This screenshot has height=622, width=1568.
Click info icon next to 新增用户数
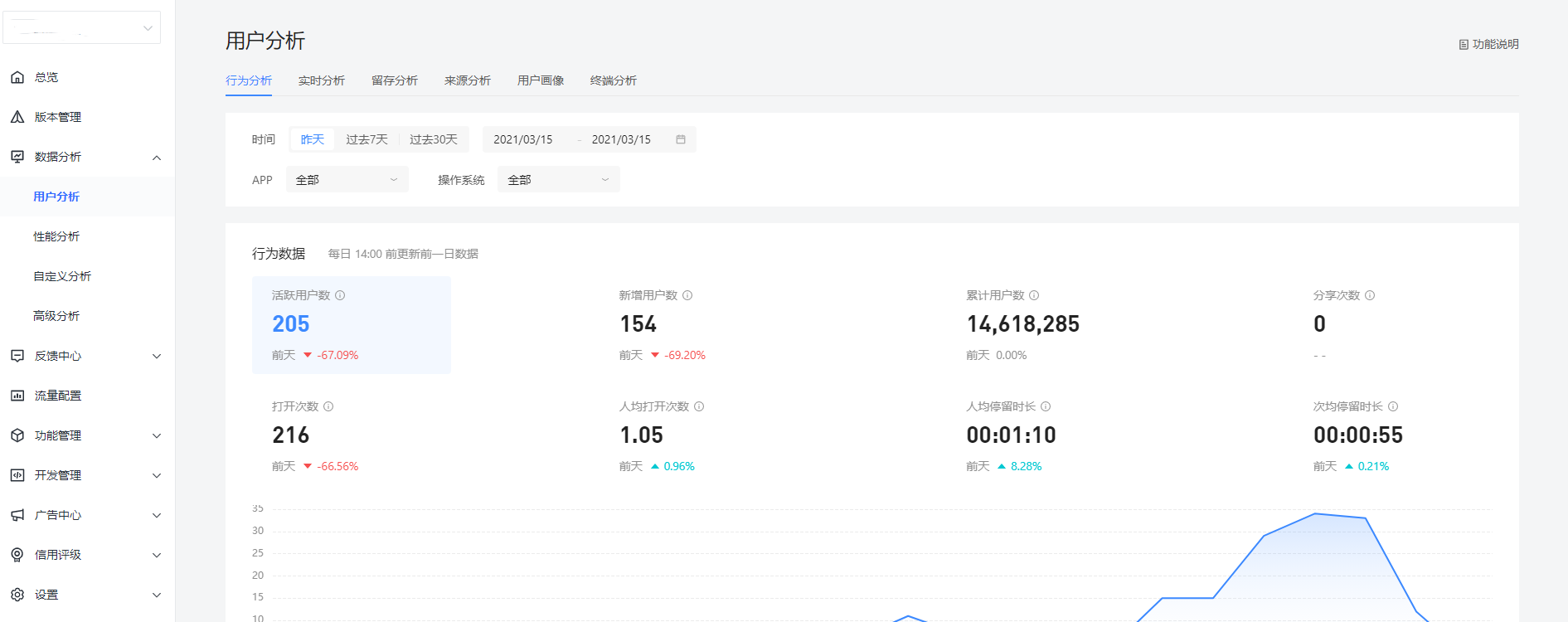click(x=687, y=295)
